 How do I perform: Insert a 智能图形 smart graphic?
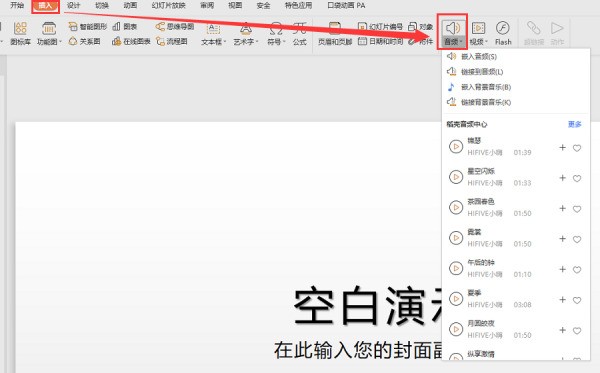pyautogui.click(x=88, y=26)
